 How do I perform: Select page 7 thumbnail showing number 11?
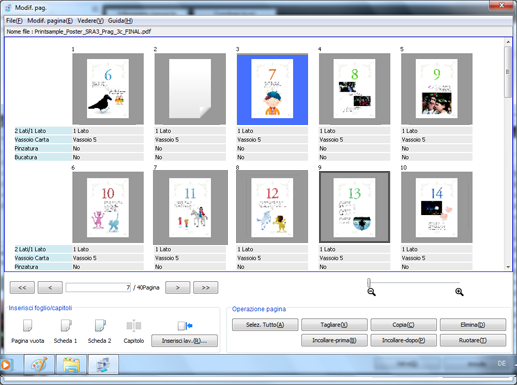[190, 207]
